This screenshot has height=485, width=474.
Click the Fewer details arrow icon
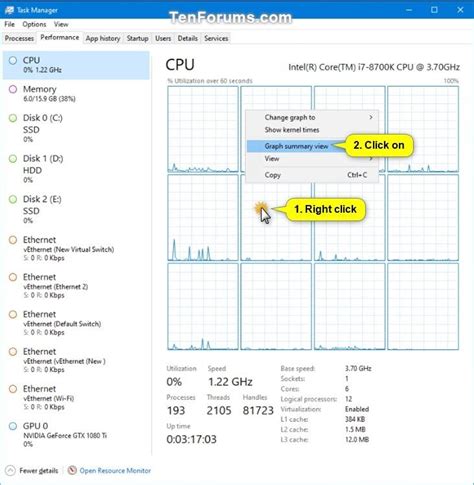pos(10,470)
